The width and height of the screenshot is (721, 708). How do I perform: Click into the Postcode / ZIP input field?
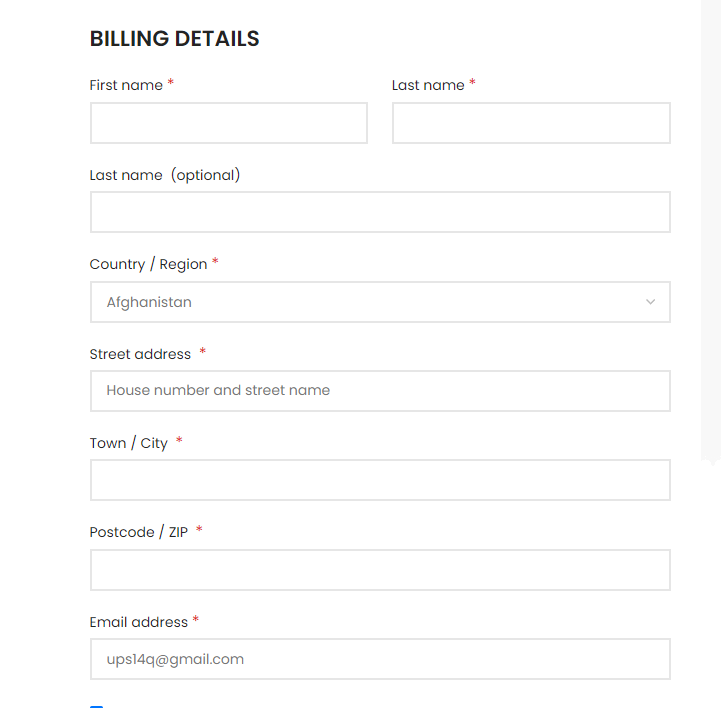(x=379, y=570)
